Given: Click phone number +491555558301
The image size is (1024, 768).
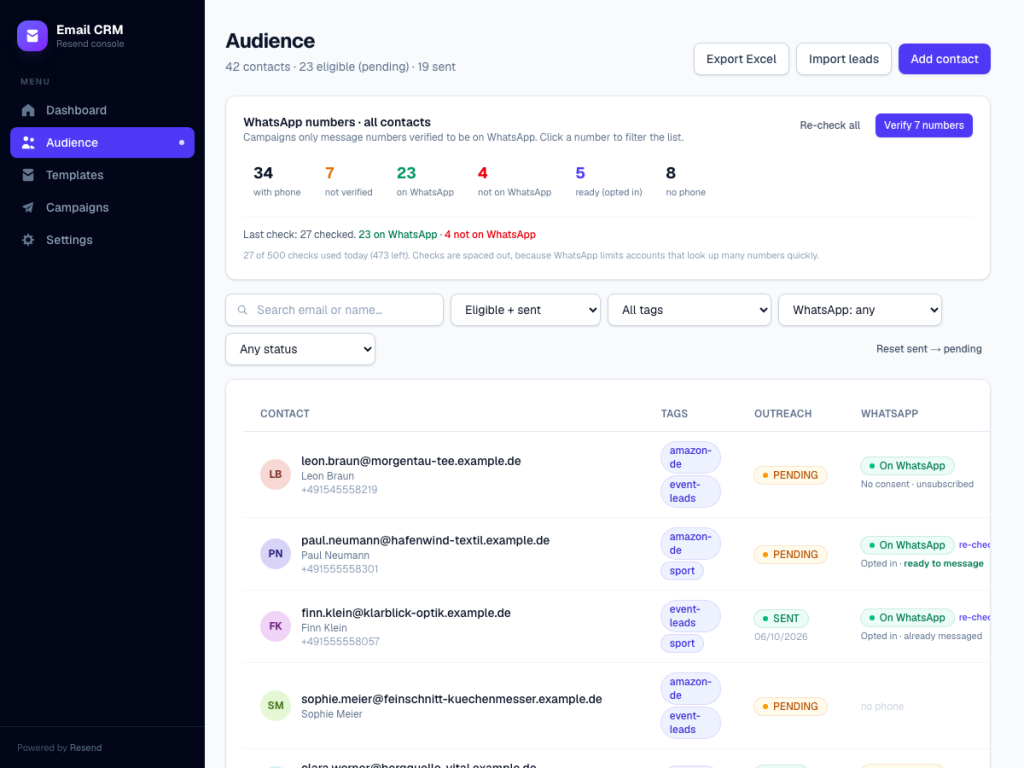Looking at the screenshot, I should click(x=340, y=569).
